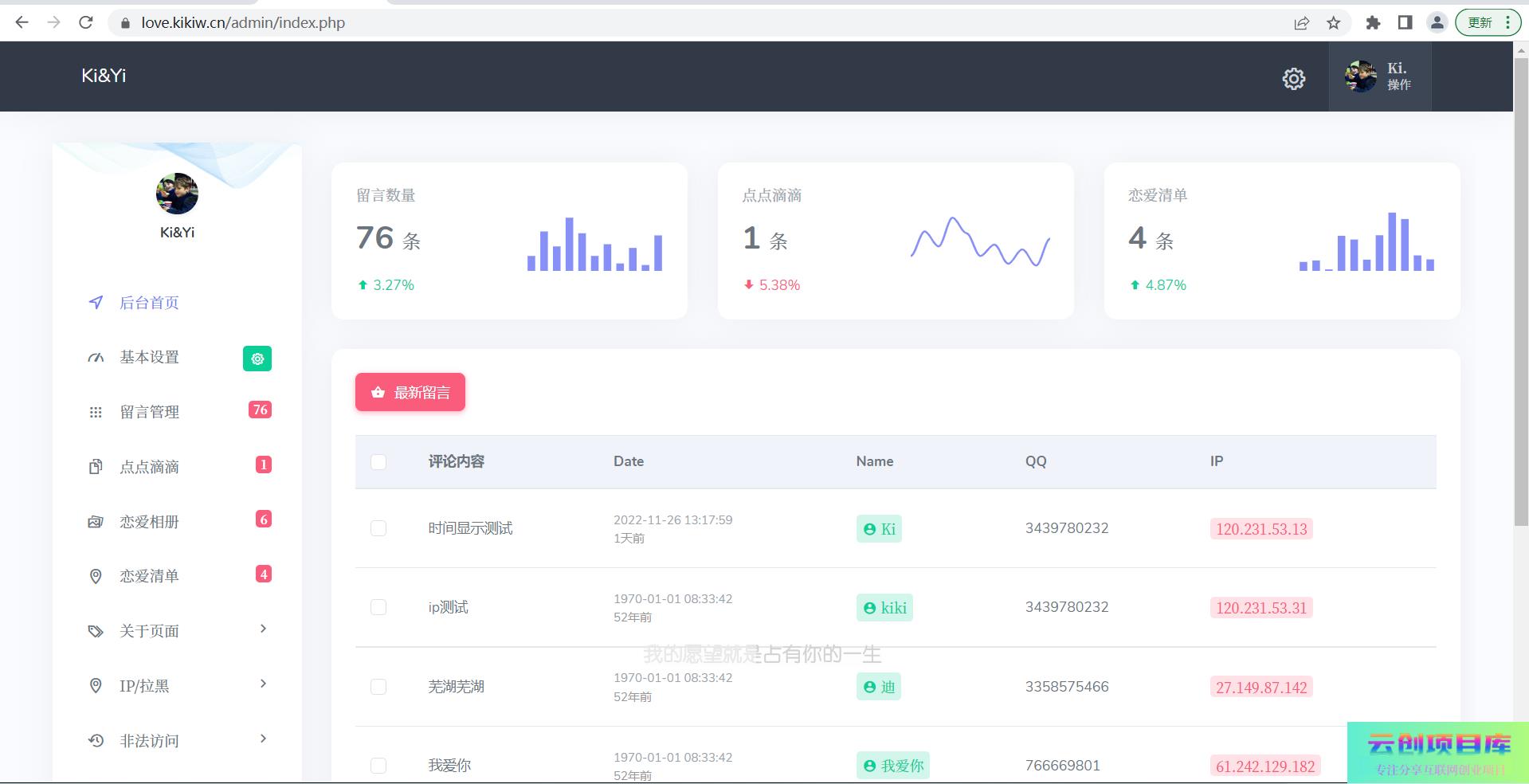Open the Ki. user profile dropdown
This screenshot has height=784, width=1529.
1379,76
